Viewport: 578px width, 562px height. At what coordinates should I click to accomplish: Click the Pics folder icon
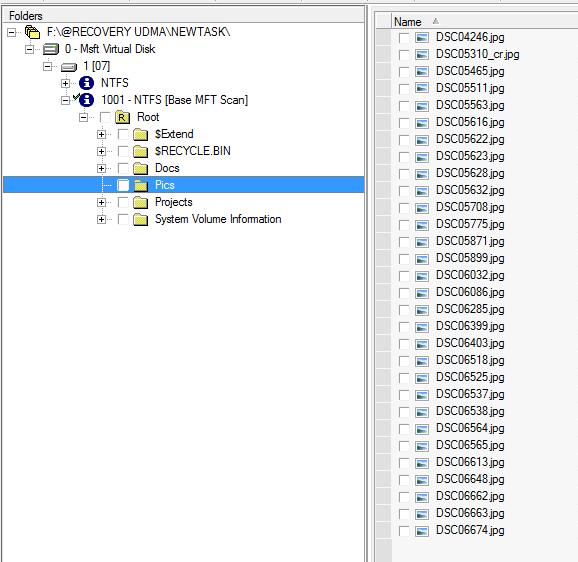pos(140,185)
